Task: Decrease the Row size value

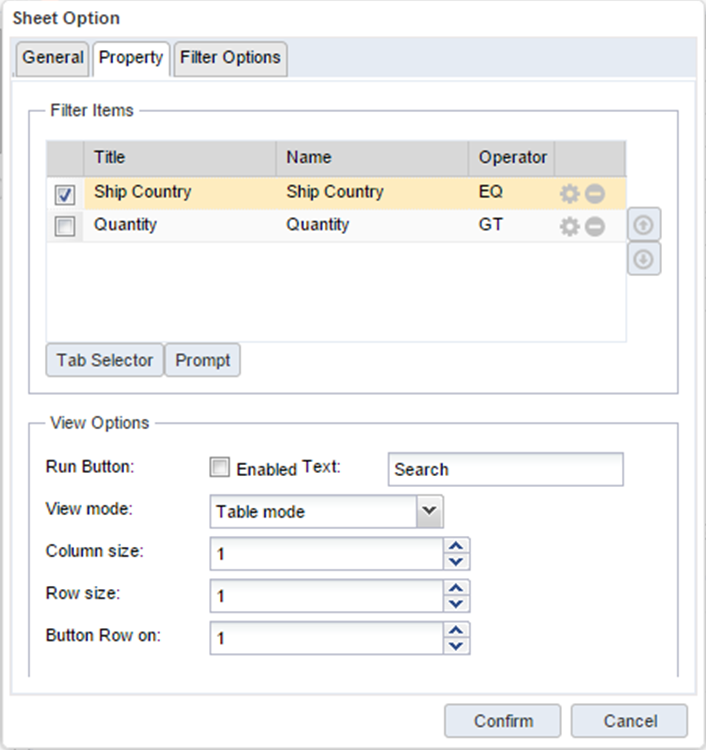Action: point(456,603)
